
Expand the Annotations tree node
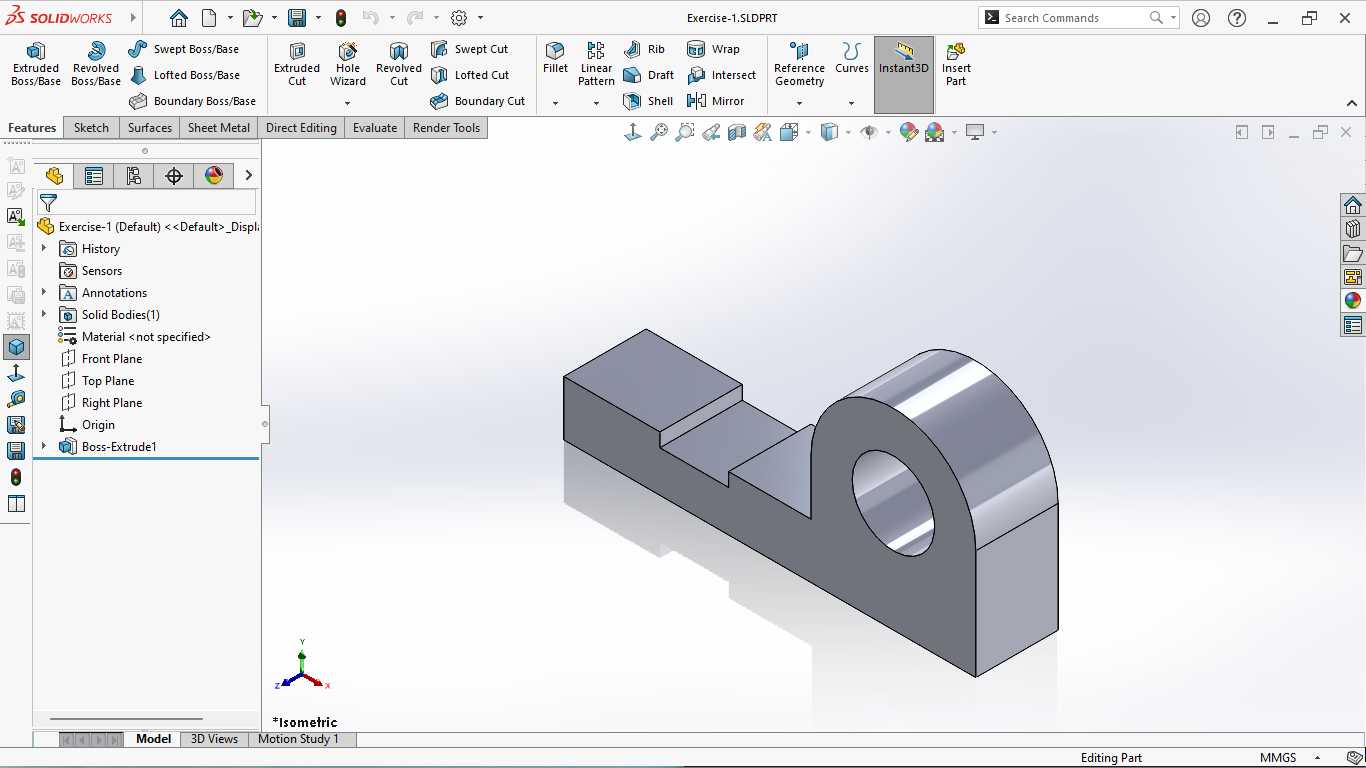(43, 292)
